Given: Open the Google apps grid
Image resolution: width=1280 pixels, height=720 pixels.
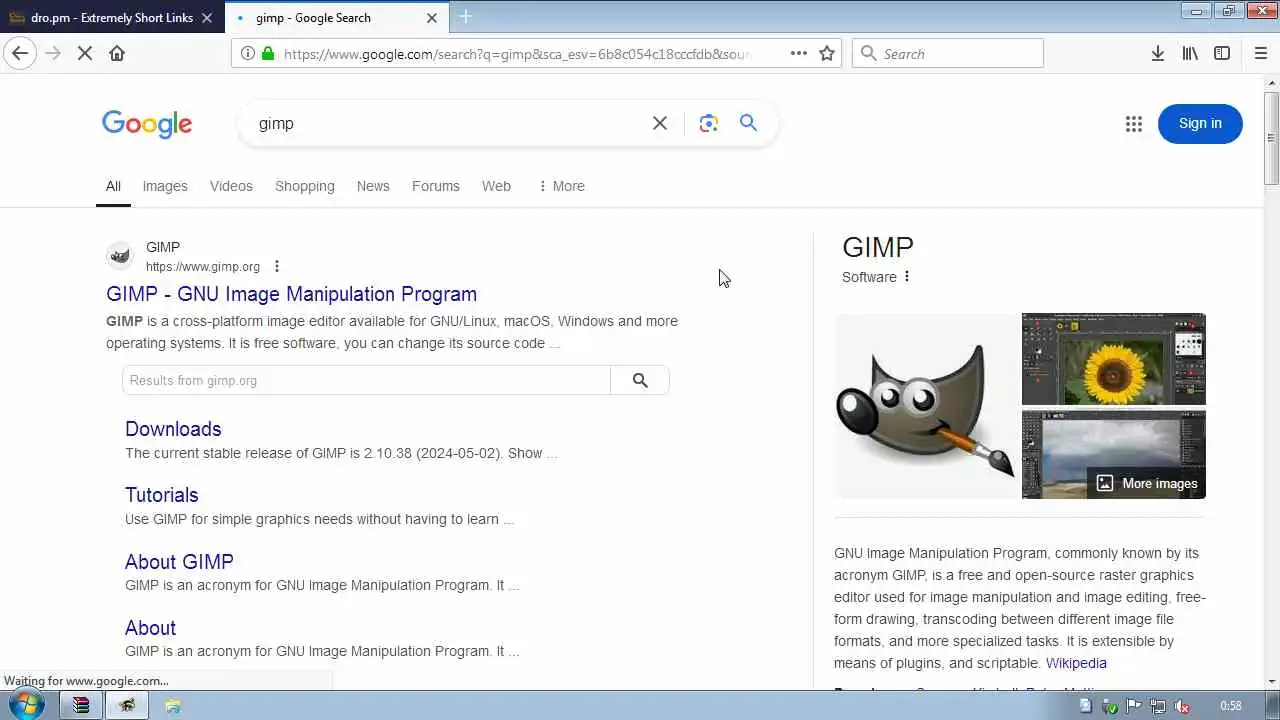Looking at the screenshot, I should coord(1133,124).
